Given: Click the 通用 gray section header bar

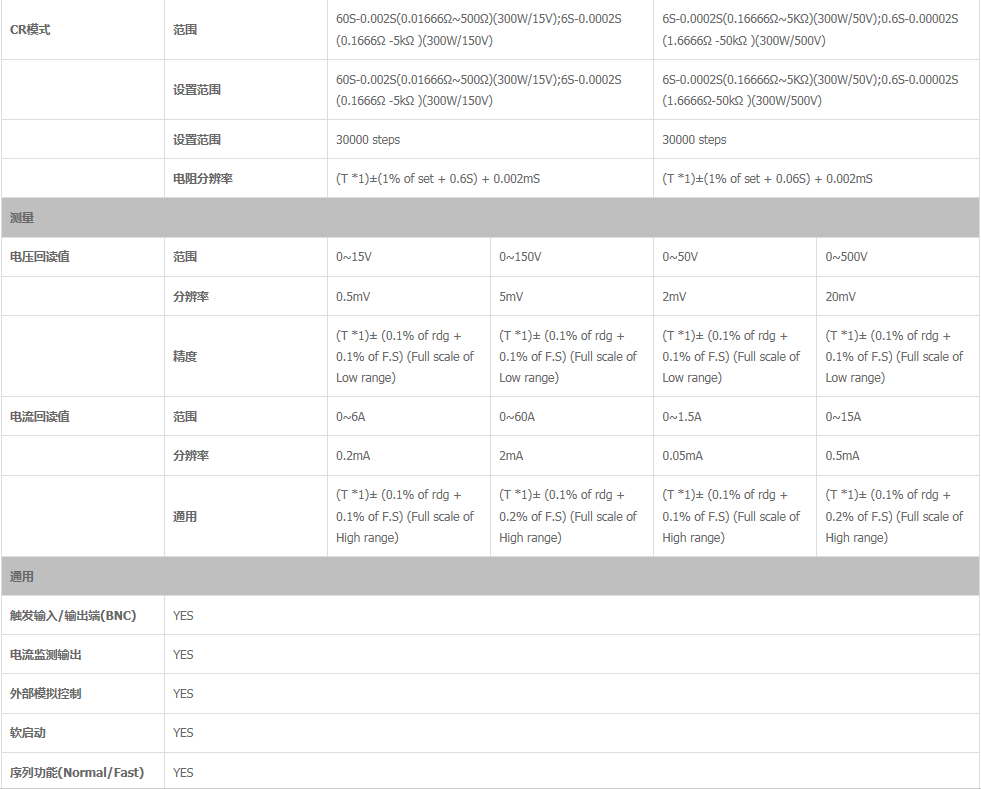Looking at the screenshot, I should click(x=490, y=576).
